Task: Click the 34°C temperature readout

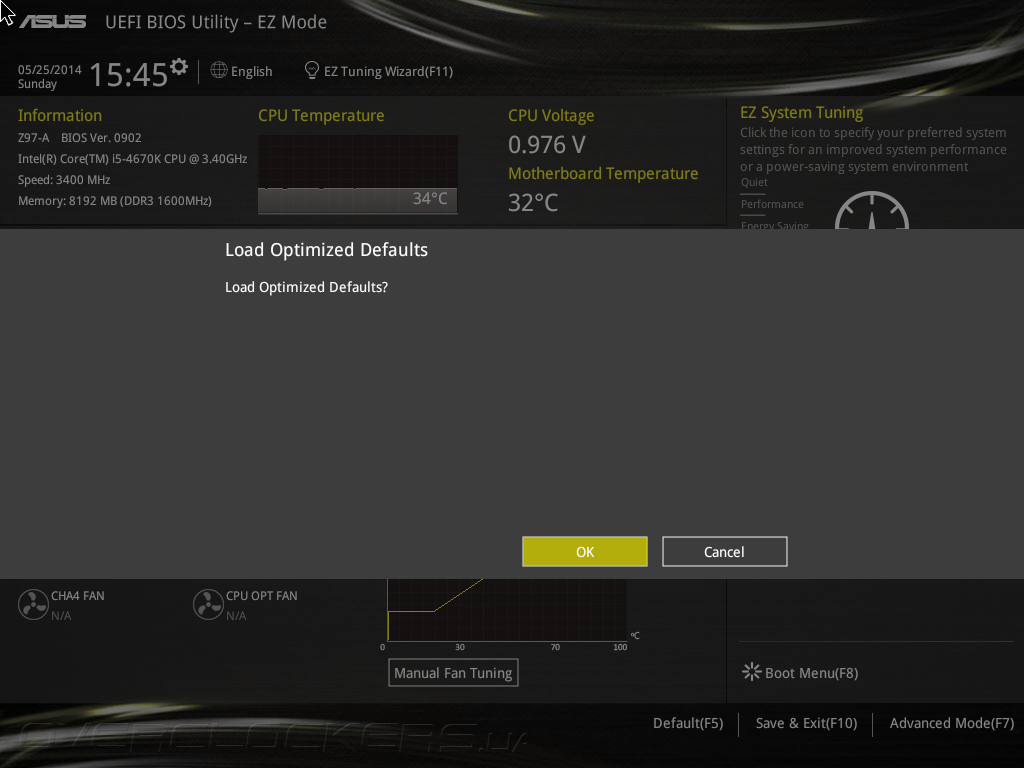Action: pyautogui.click(x=430, y=199)
